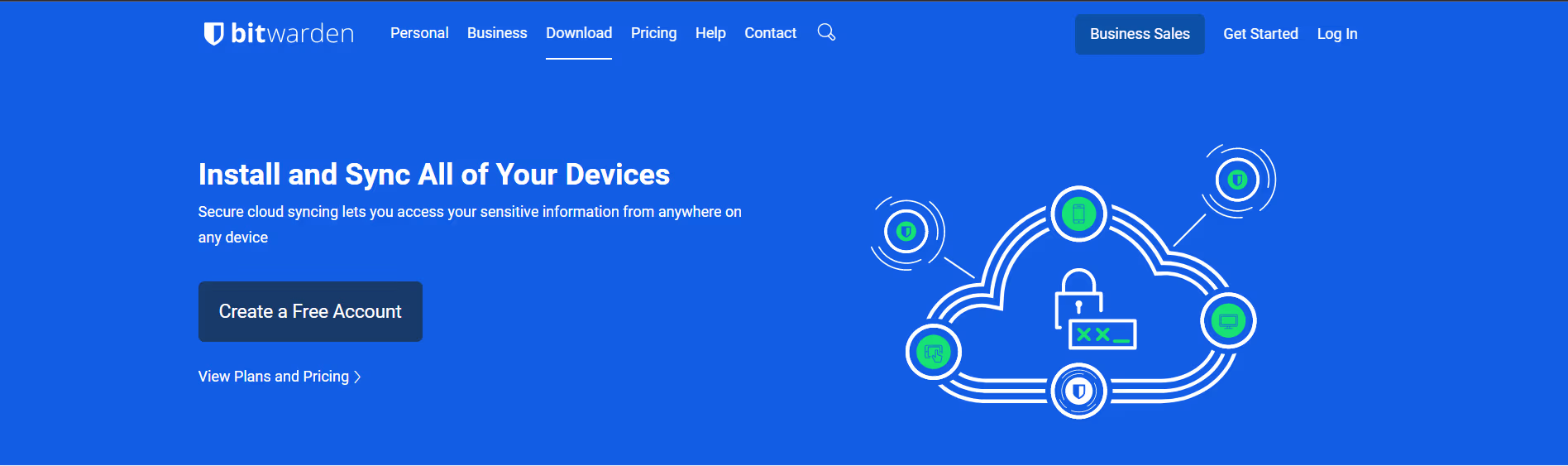Select Contact in the navigation bar
Image resolution: width=1568 pixels, height=466 pixels.
click(770, 33)
